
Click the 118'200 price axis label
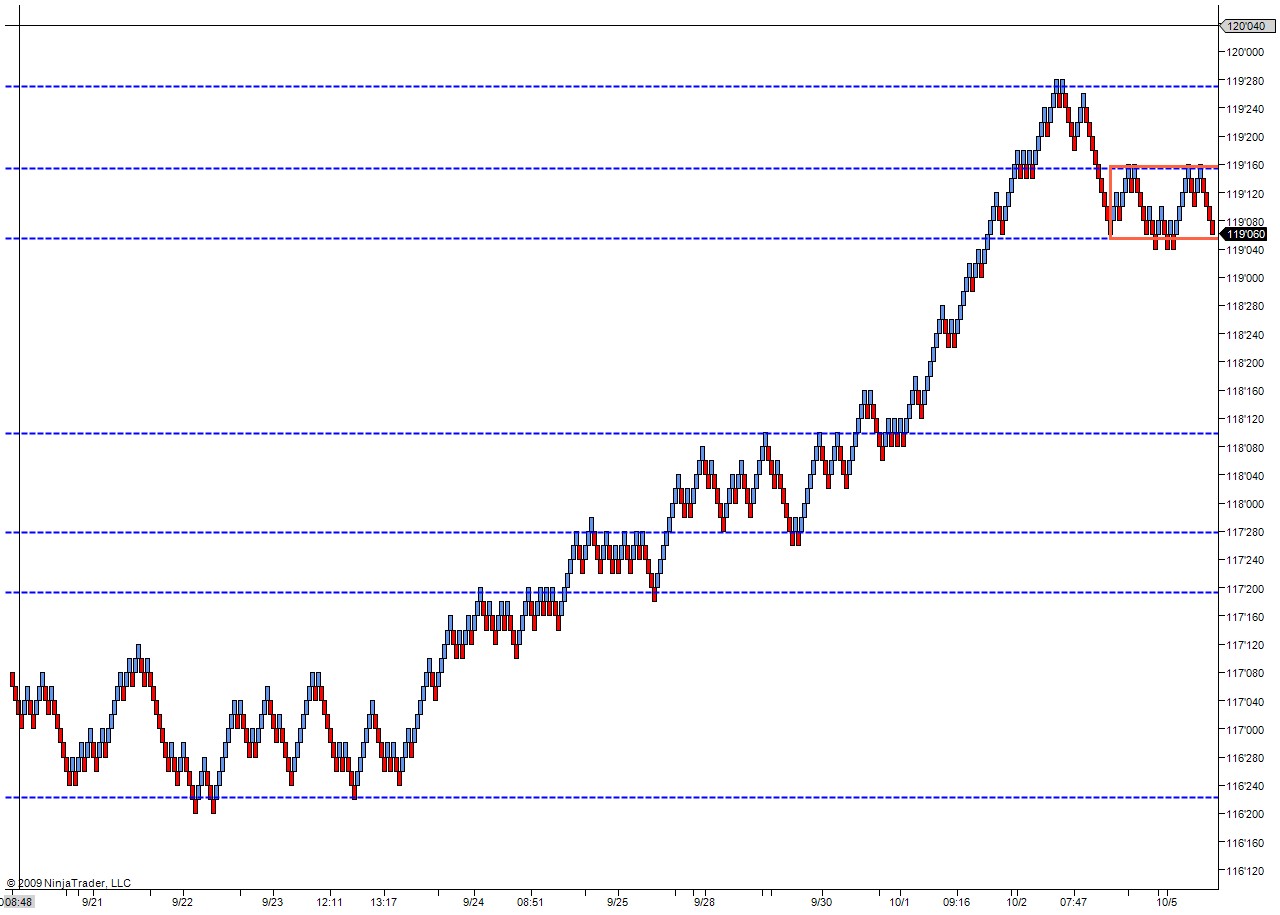[x=1247, y=363]
